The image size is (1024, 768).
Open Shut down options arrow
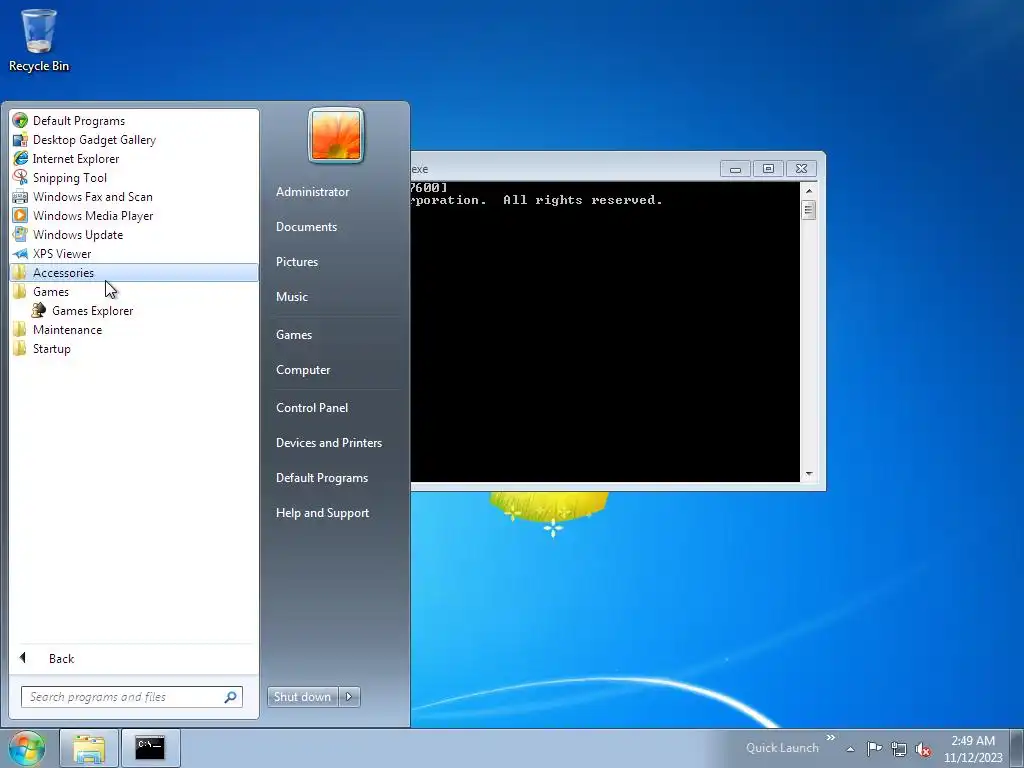coord(349,697)
